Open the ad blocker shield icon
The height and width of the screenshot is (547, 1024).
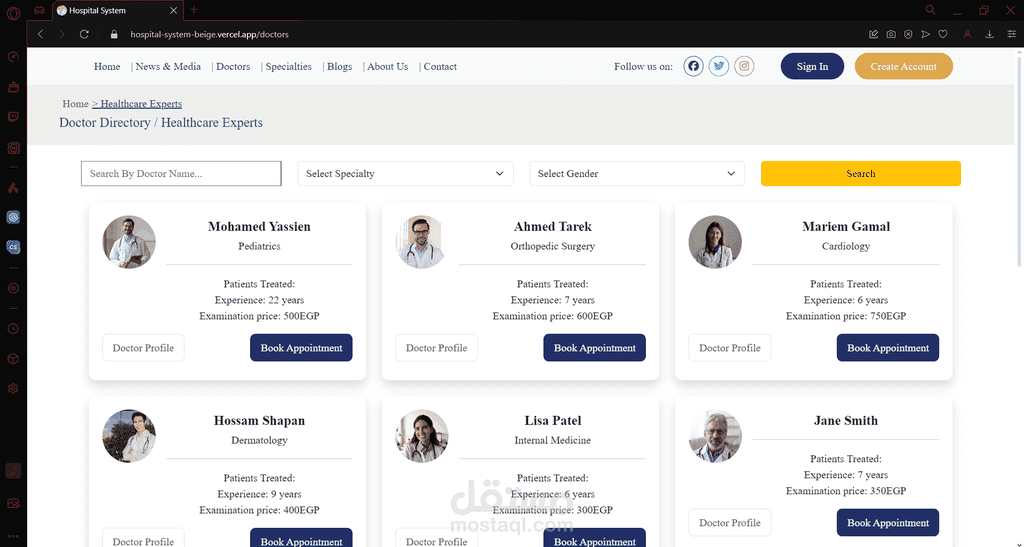pyautogui.click(x=908, y=34)
